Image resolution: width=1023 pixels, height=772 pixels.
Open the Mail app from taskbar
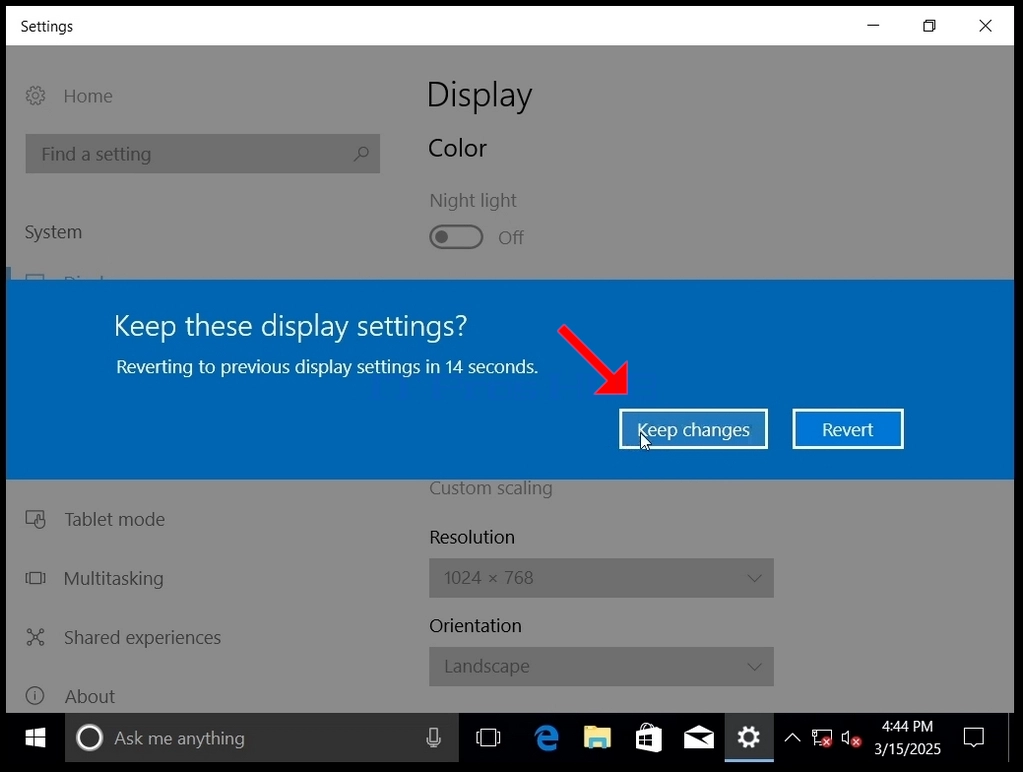pyautogui.click(x=699, y=738)
